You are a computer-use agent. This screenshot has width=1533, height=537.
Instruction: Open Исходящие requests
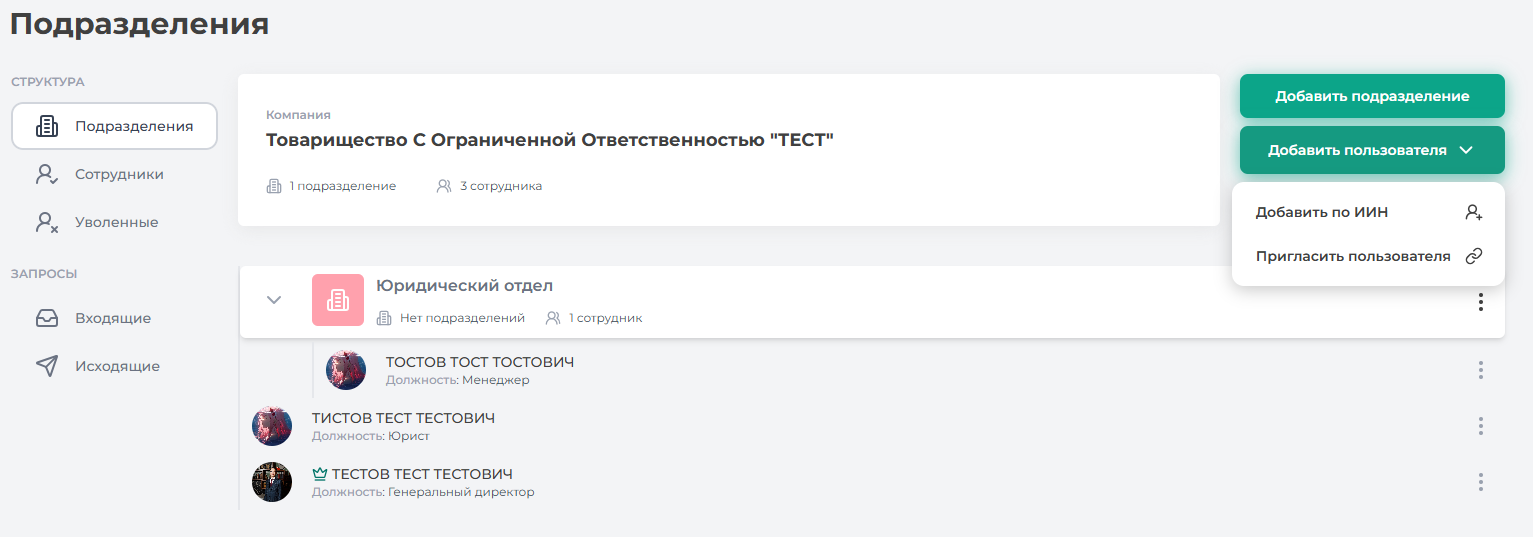[x=116, y=366]
